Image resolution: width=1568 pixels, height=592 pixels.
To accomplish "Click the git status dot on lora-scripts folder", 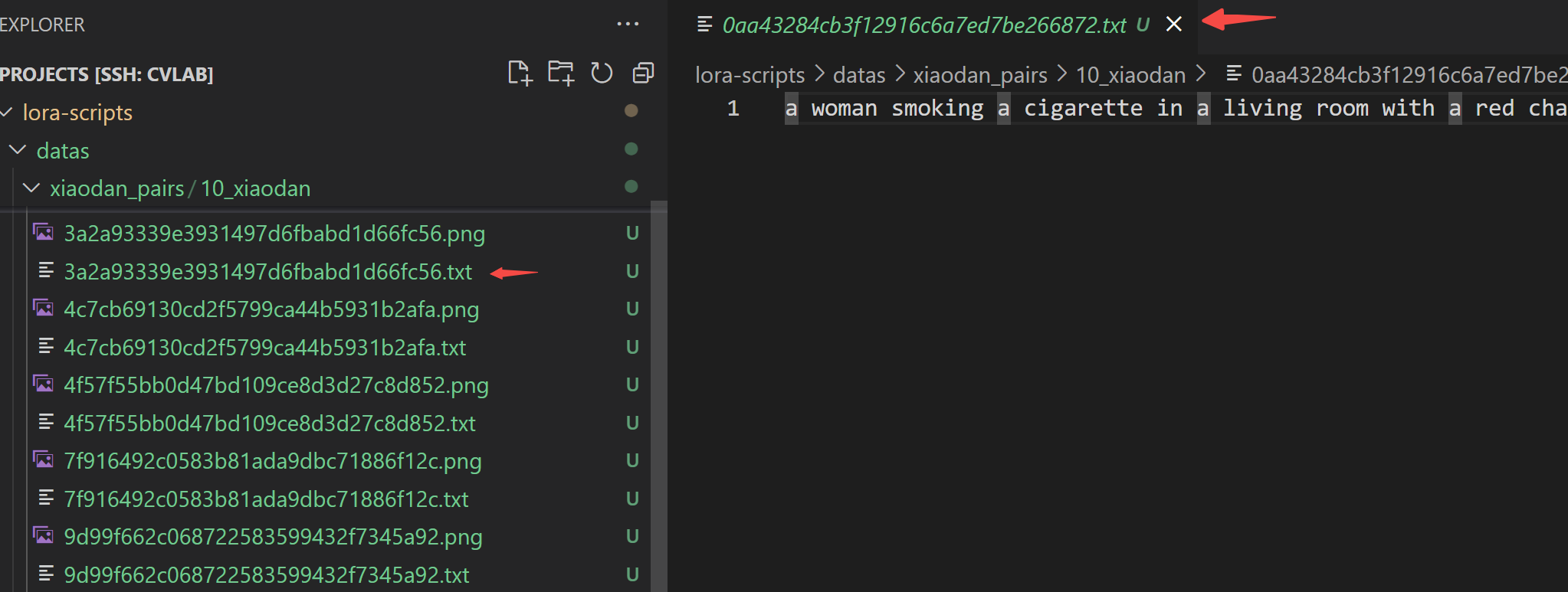I will (x=631, y=110).
